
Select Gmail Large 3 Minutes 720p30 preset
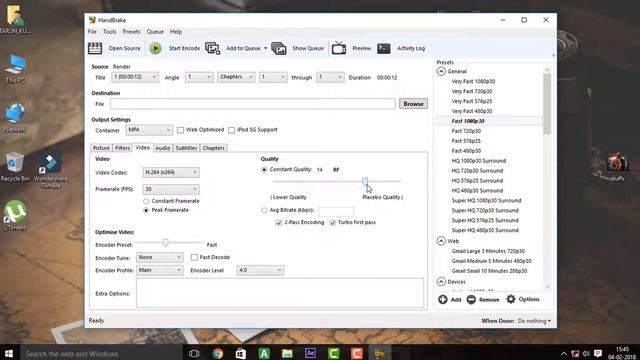point(488,251)
